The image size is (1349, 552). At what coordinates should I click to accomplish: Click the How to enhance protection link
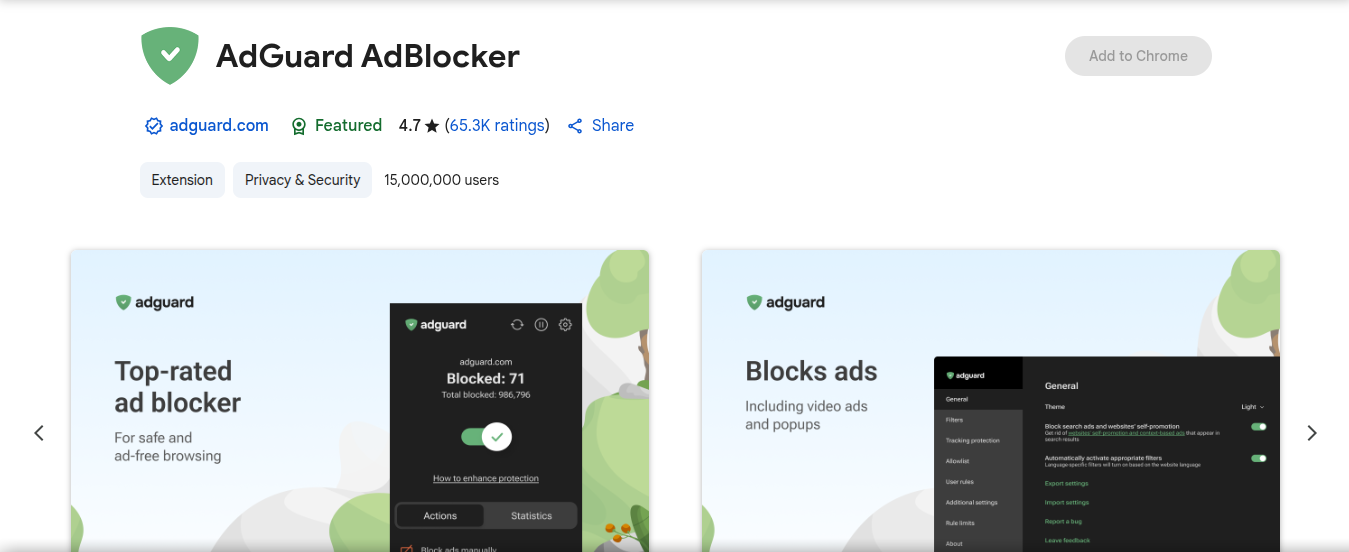pyautogui.click(x=486, y=478)
